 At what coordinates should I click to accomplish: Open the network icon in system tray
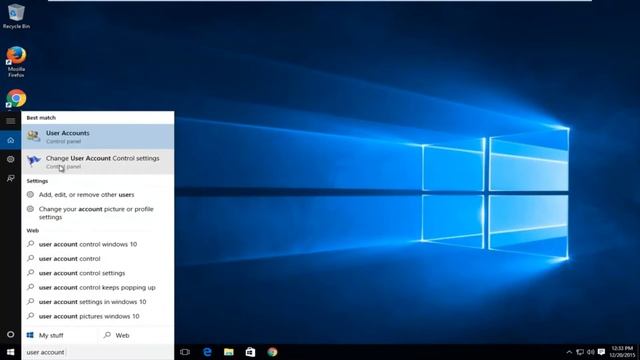pos(580,352)
